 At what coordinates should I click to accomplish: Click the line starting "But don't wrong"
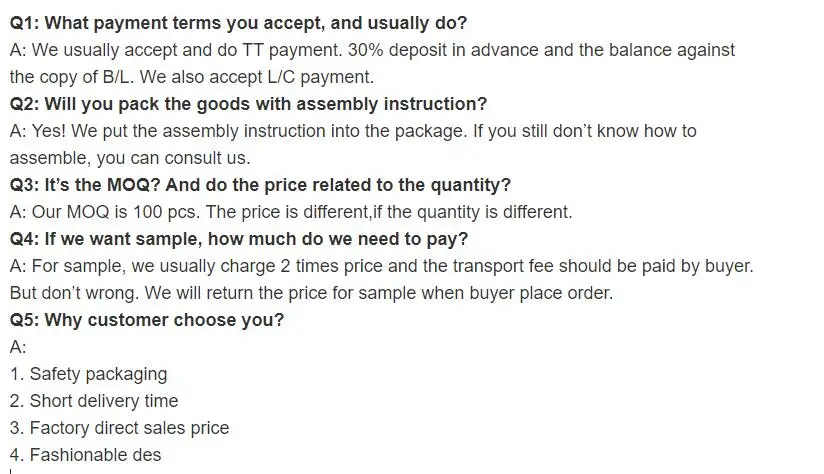310,293
